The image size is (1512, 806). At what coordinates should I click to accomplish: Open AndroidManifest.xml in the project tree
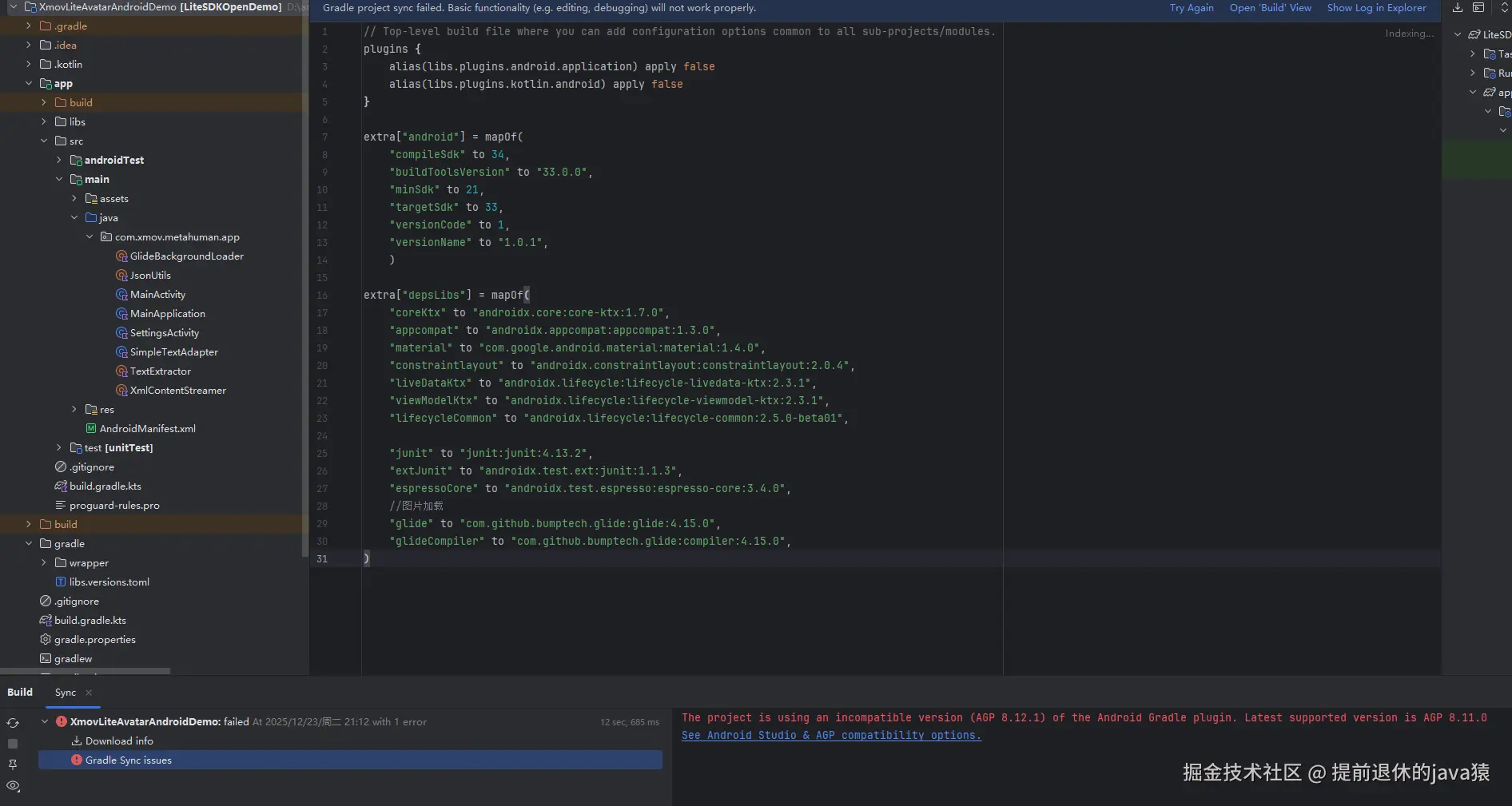(147, 429)
